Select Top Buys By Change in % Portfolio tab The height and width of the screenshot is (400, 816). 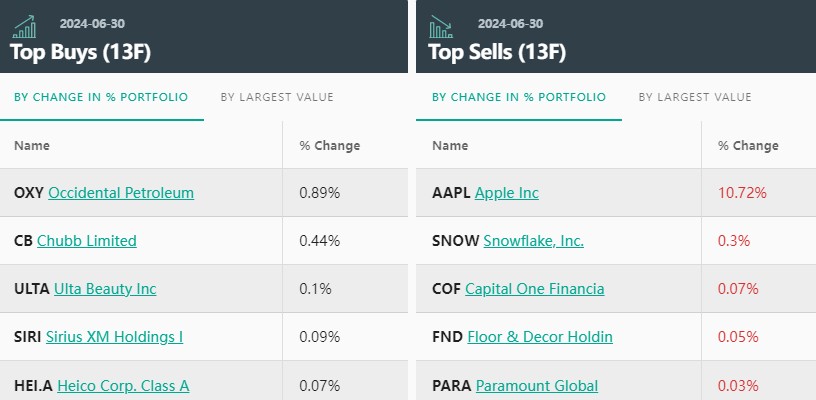100,97
